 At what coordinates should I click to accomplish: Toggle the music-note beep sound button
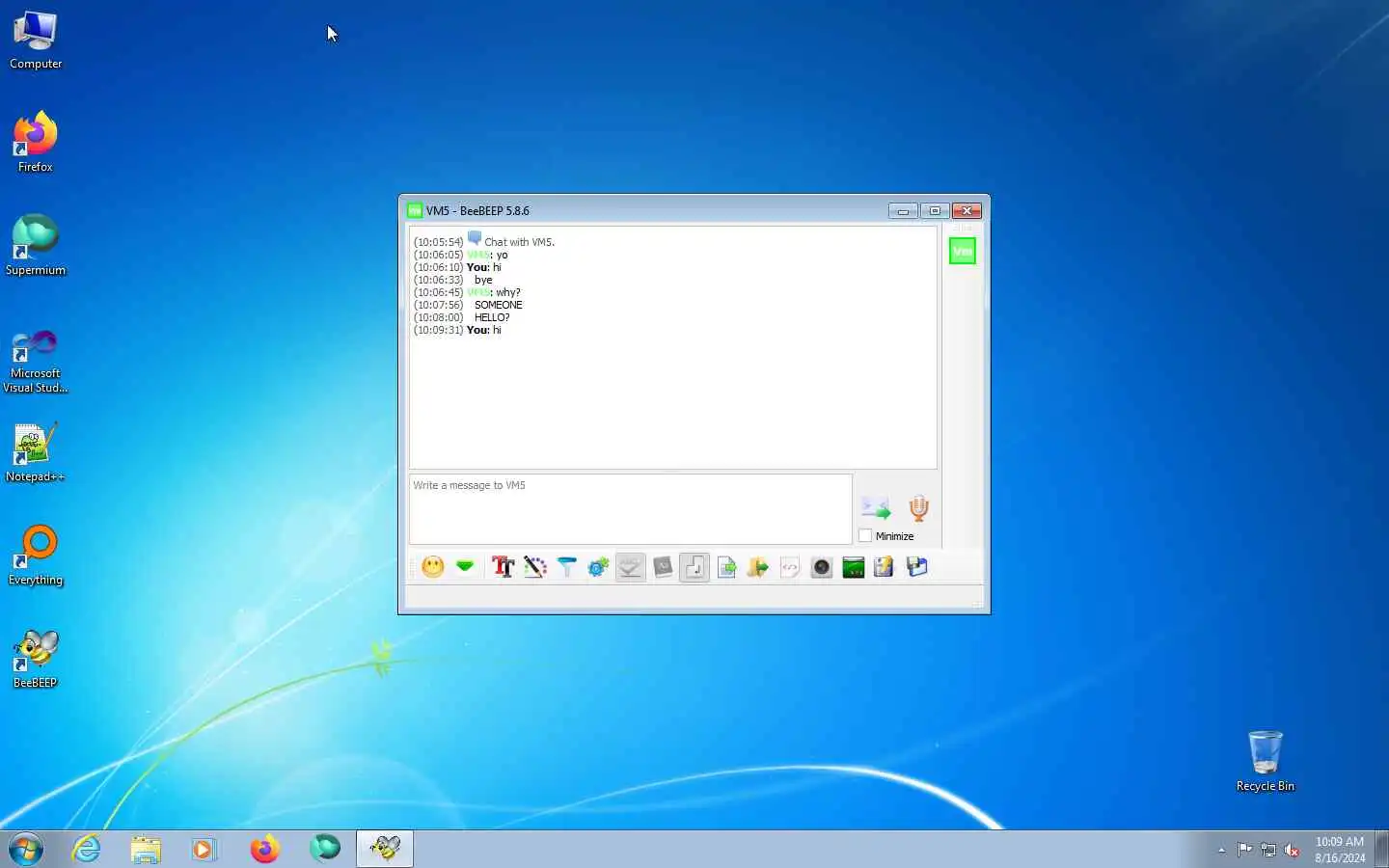click(694, 567)
